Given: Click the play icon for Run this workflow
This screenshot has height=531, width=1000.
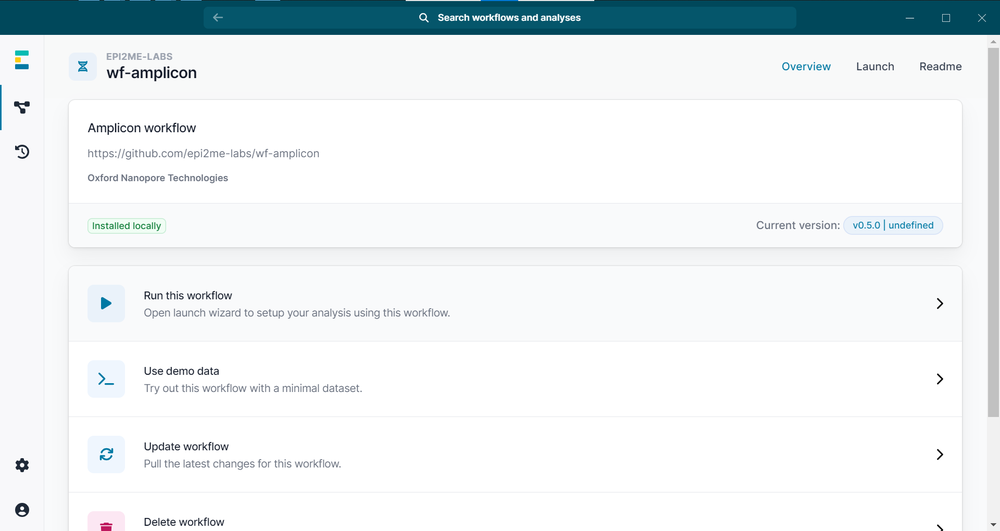Looking at the screenshot, I should pyautogui.click(x=107, y=303).
